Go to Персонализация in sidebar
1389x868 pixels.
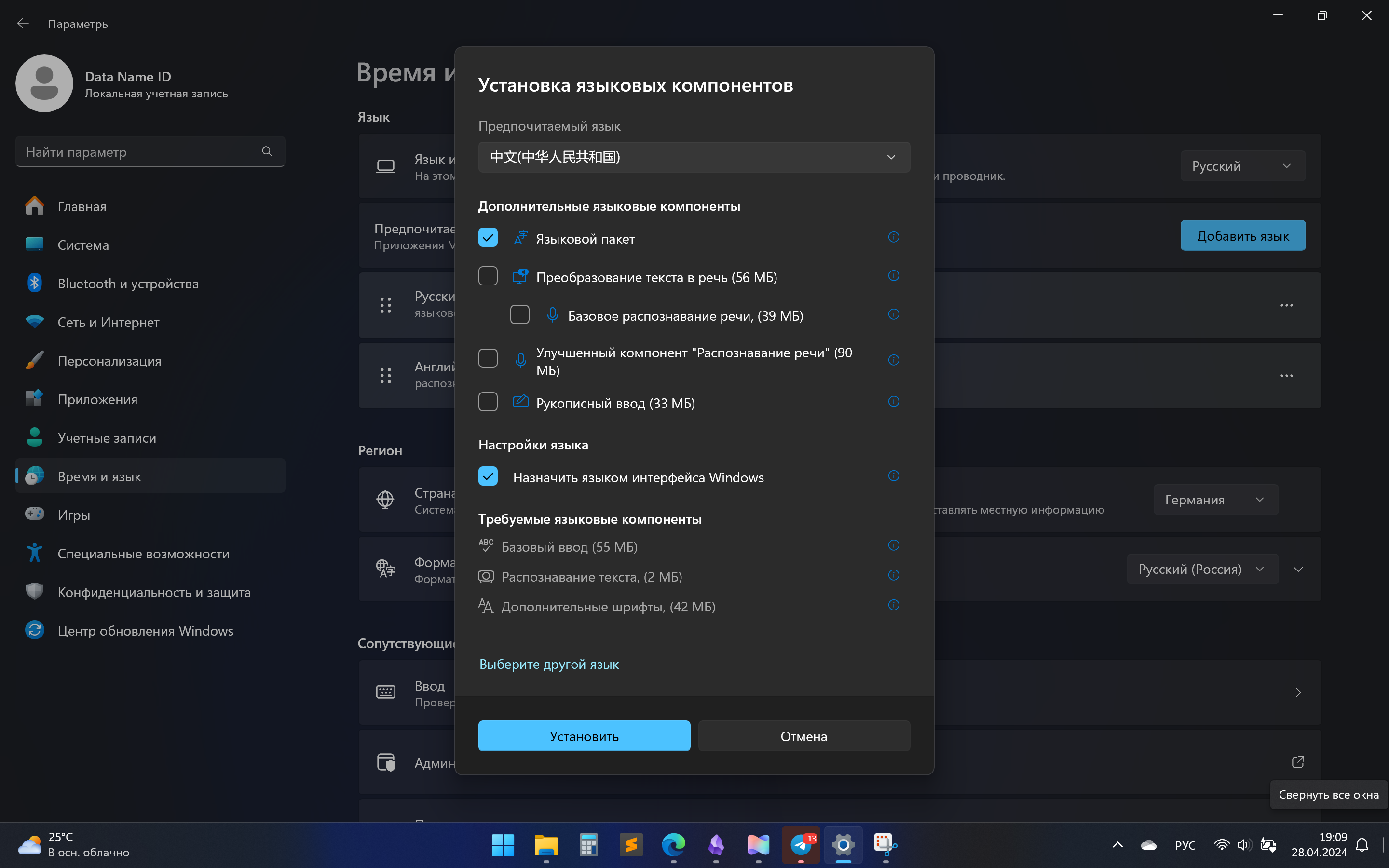pyautogui.click(x=109, y=361)
